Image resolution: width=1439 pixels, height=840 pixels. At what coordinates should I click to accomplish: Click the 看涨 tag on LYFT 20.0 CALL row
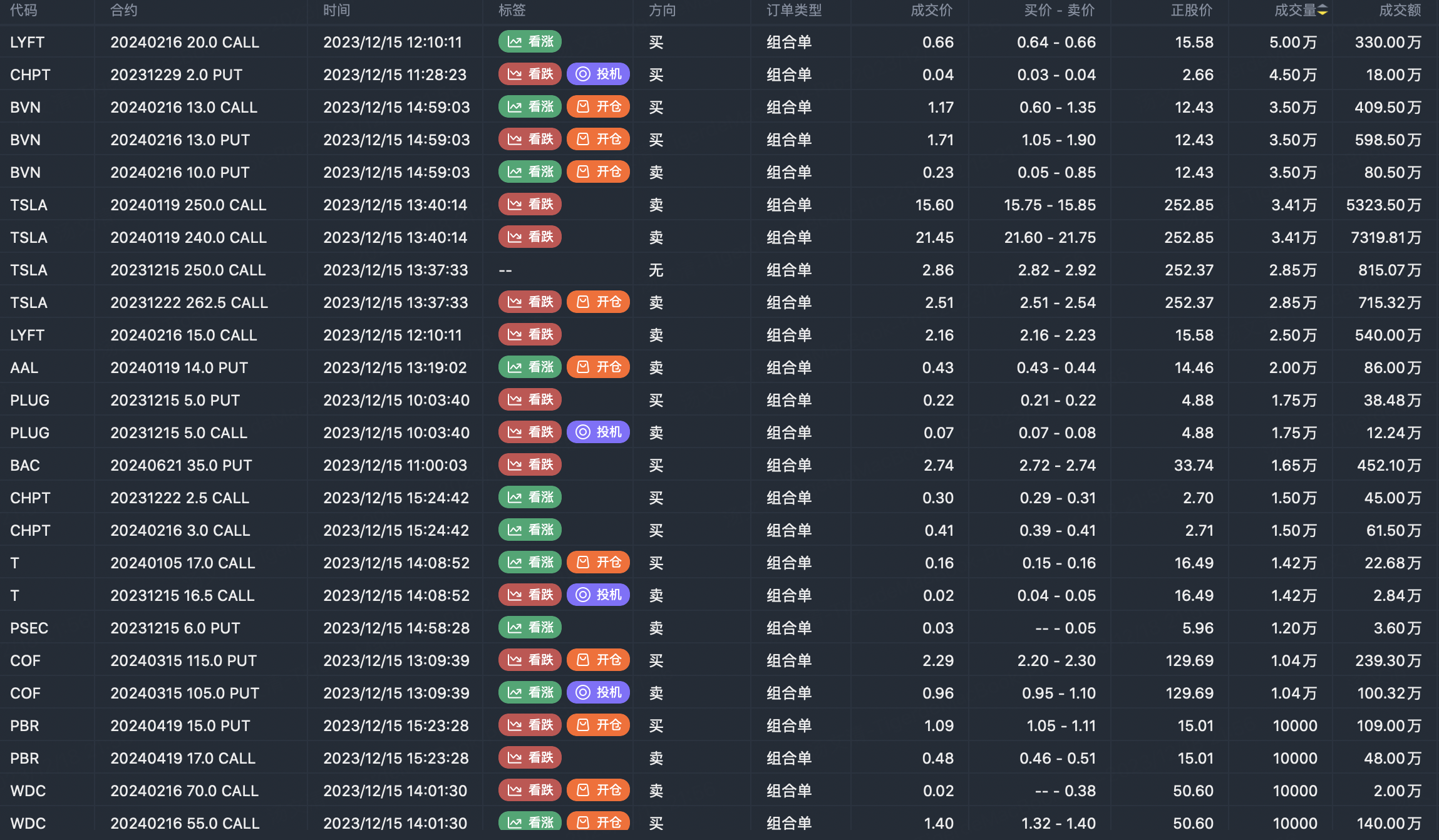[530, 42]
